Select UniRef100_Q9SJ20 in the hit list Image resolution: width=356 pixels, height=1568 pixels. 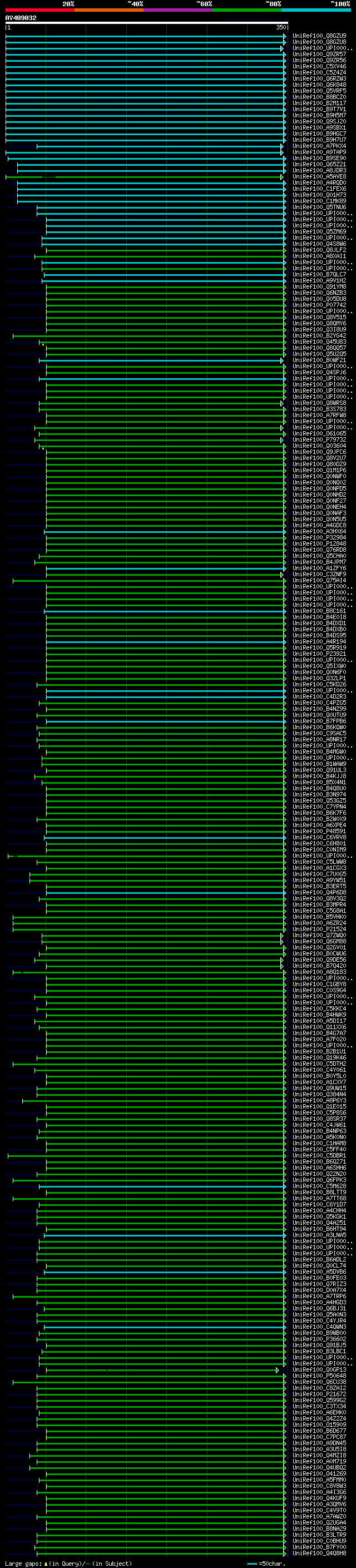pyautogui.click(x=319, y=121)
